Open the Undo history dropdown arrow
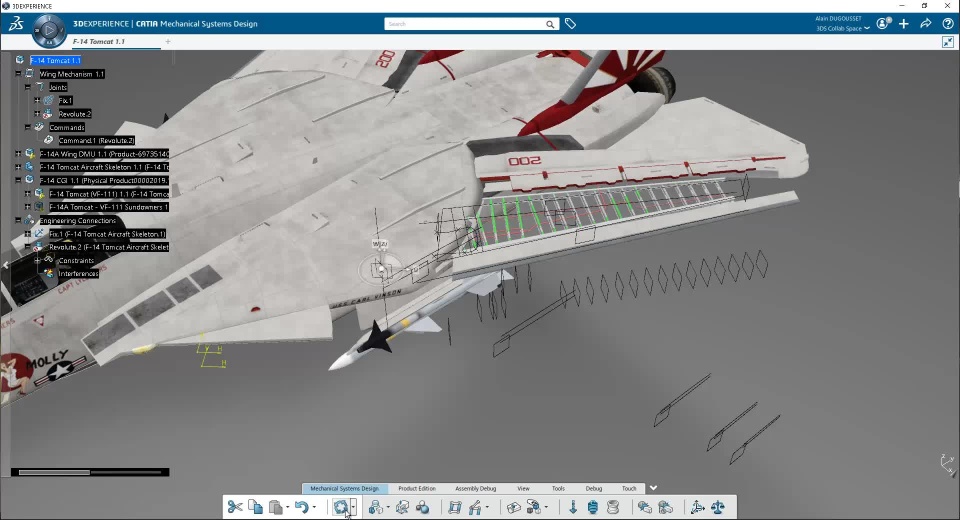The width and height of the screenshot is (960, 520). (x=314, y=507)
